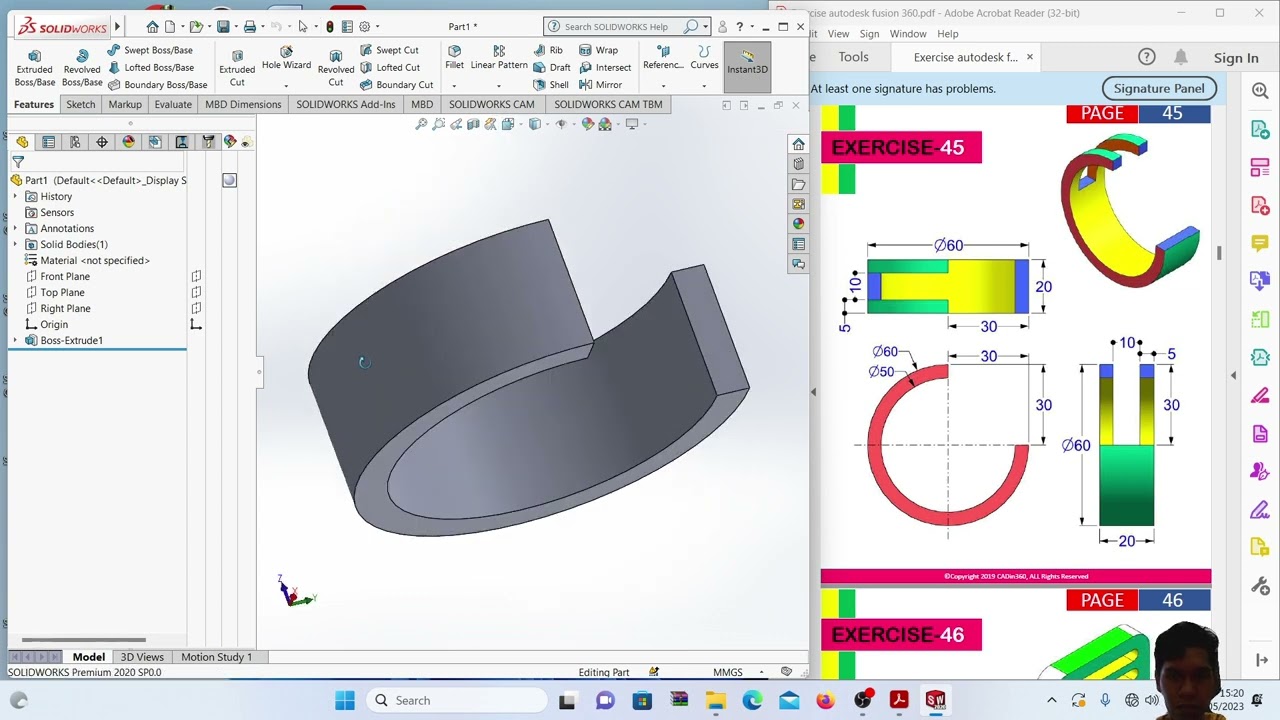1280x720 pixels.
Task: Close the Exercise autodesk PDF tab
Action: pos(1029,57)
